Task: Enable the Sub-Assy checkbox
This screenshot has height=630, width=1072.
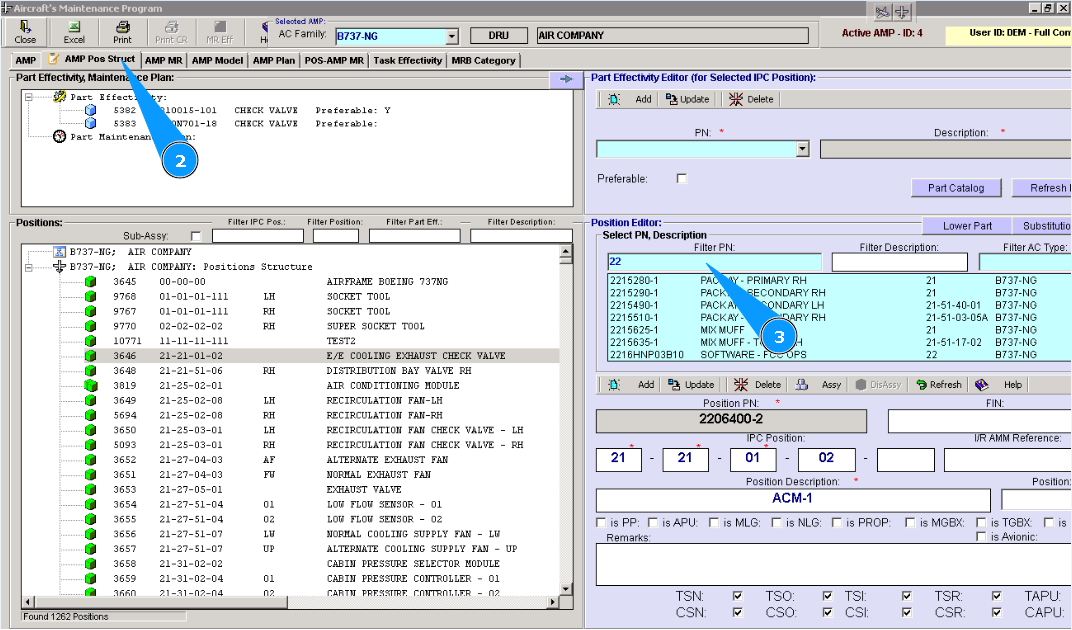Action: pos(195,236)
